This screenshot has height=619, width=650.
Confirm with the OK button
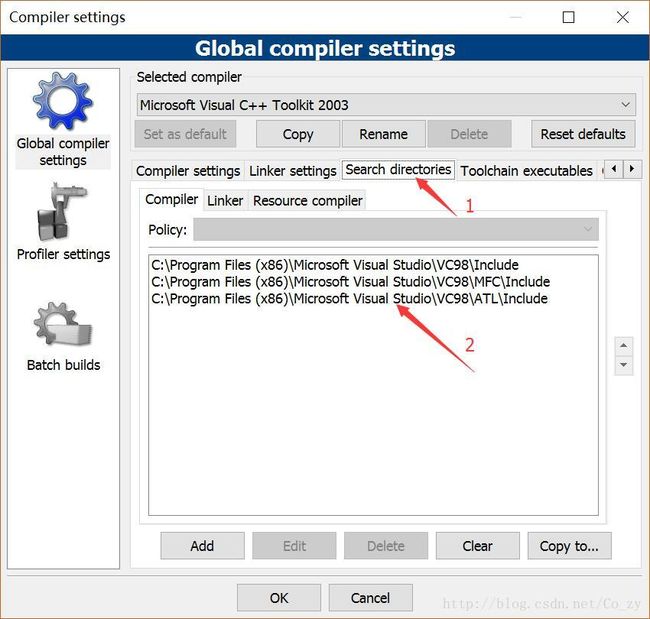click(279, 597)
